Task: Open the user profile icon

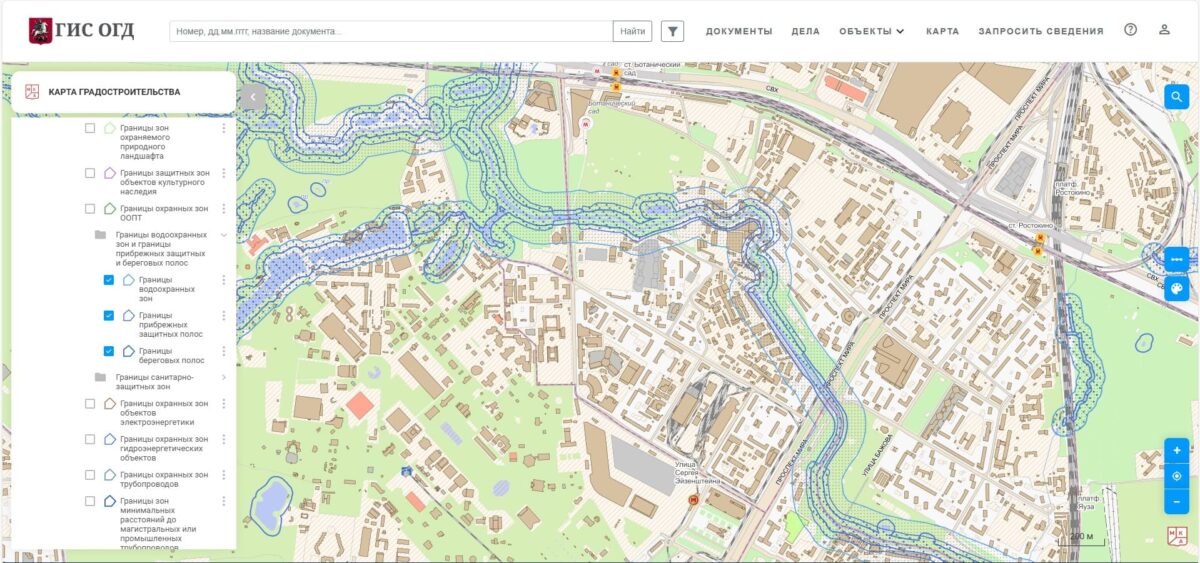Action: [1164, 30]
